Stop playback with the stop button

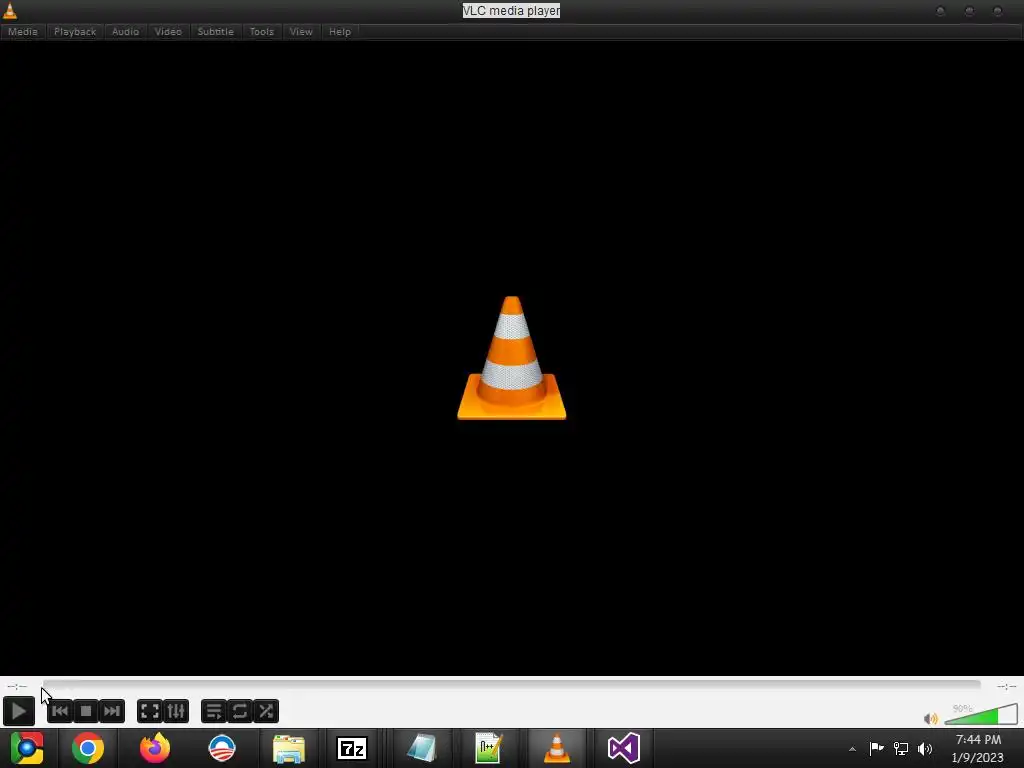click(x=86, y=711)
